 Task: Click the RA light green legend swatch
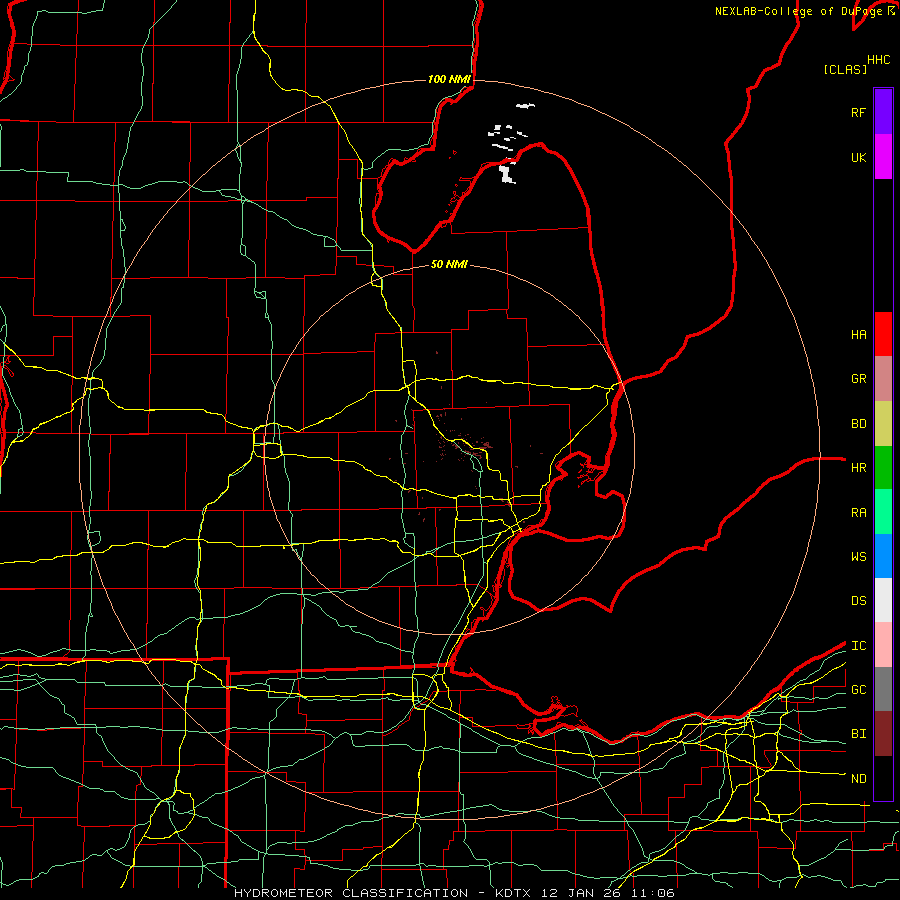point(883,512)
